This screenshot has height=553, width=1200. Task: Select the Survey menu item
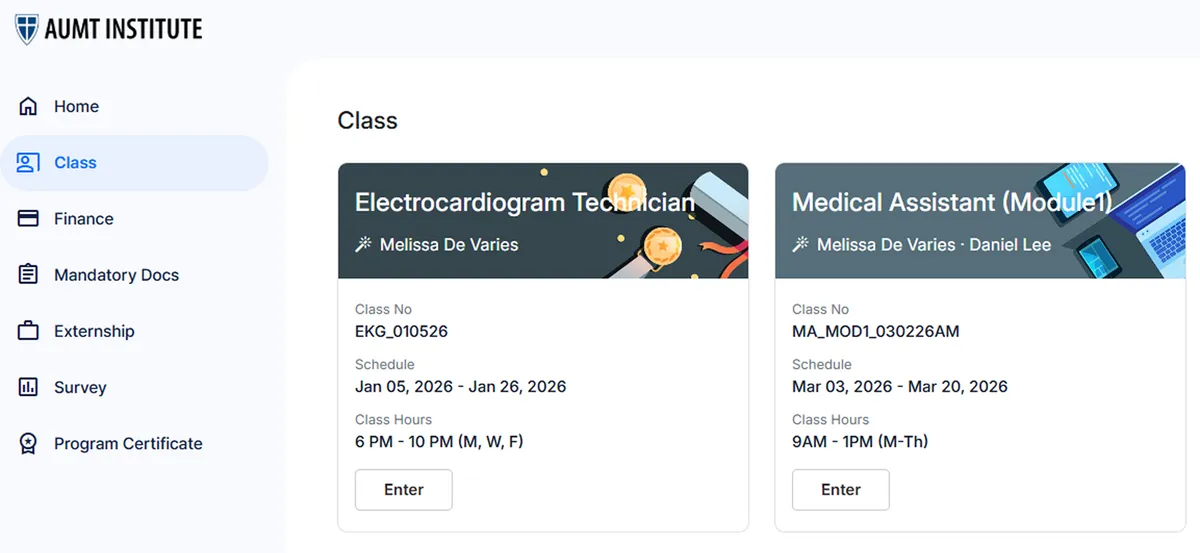80,387
